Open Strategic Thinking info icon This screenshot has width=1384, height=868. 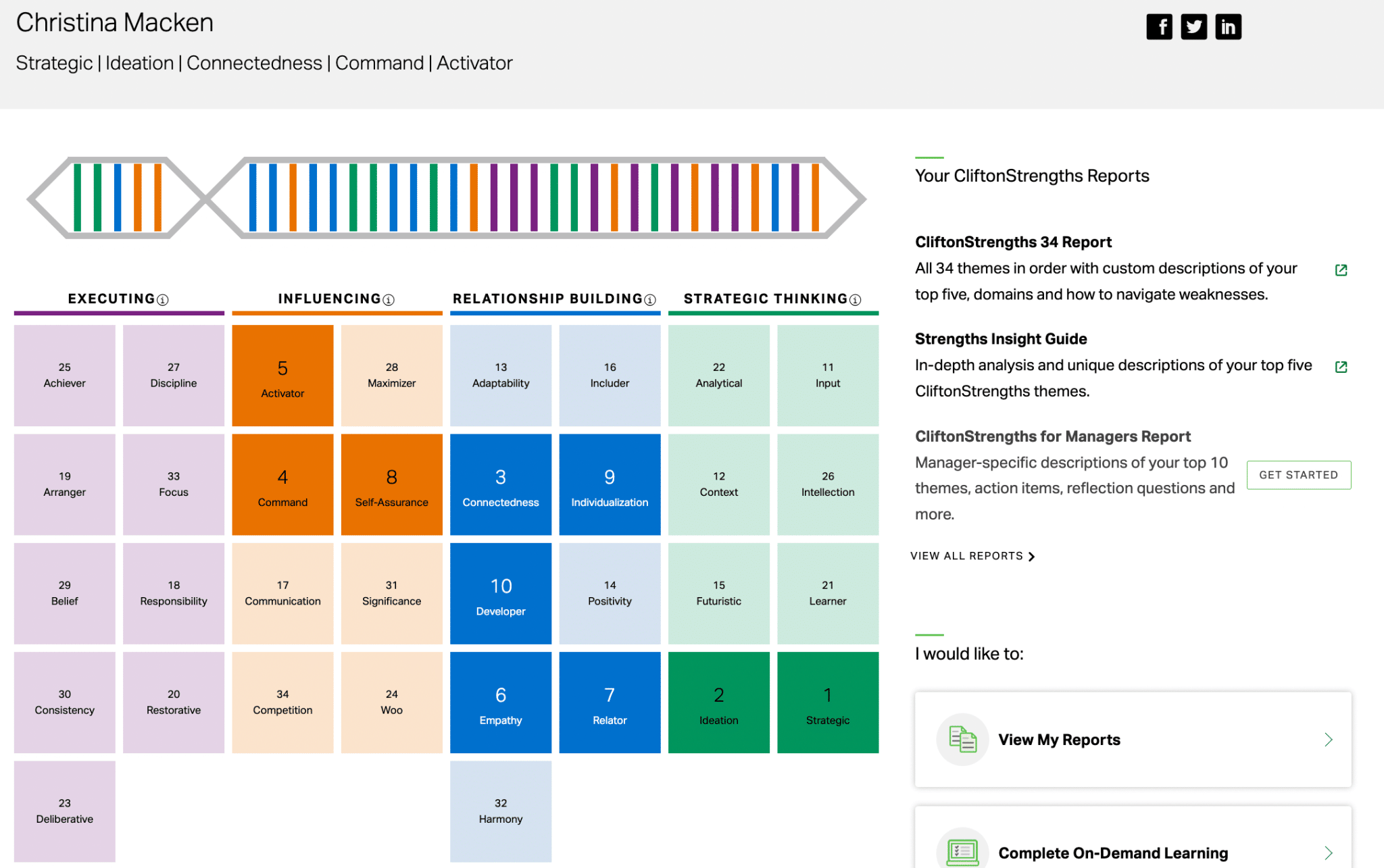(855, 300)
